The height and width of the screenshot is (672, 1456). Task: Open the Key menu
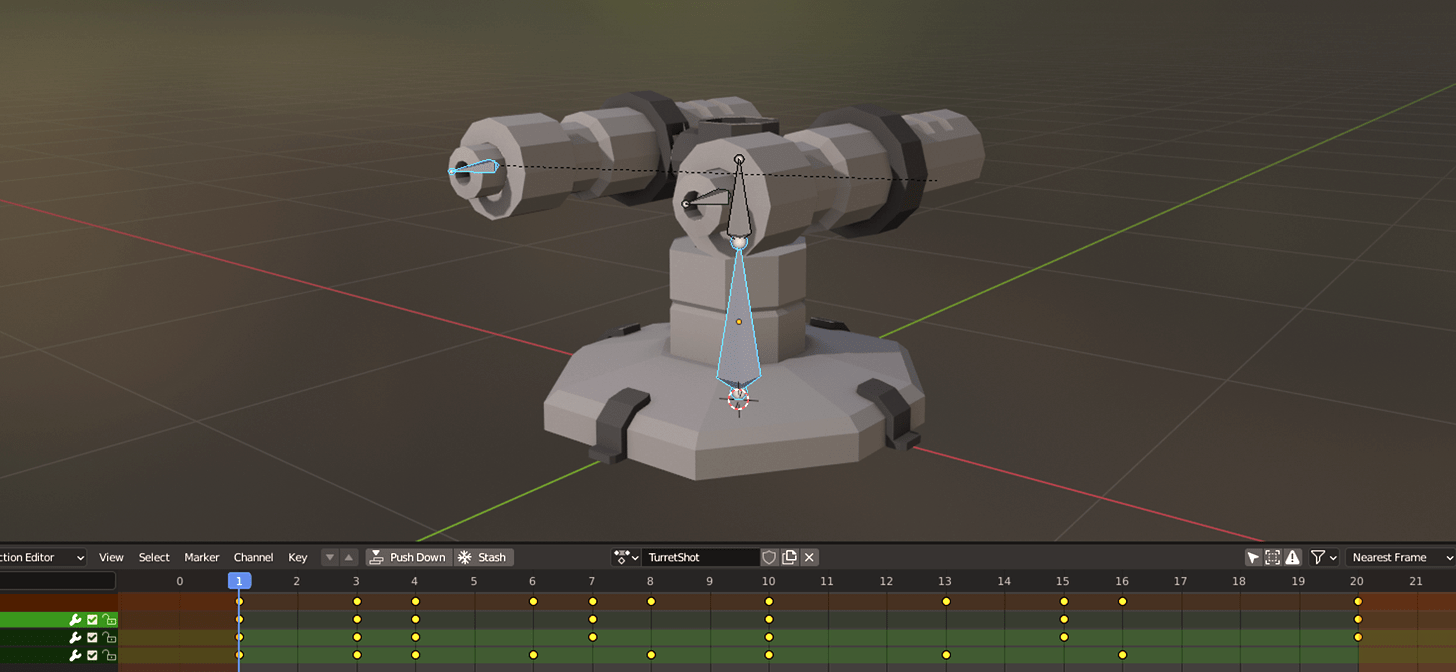[297, 557]
